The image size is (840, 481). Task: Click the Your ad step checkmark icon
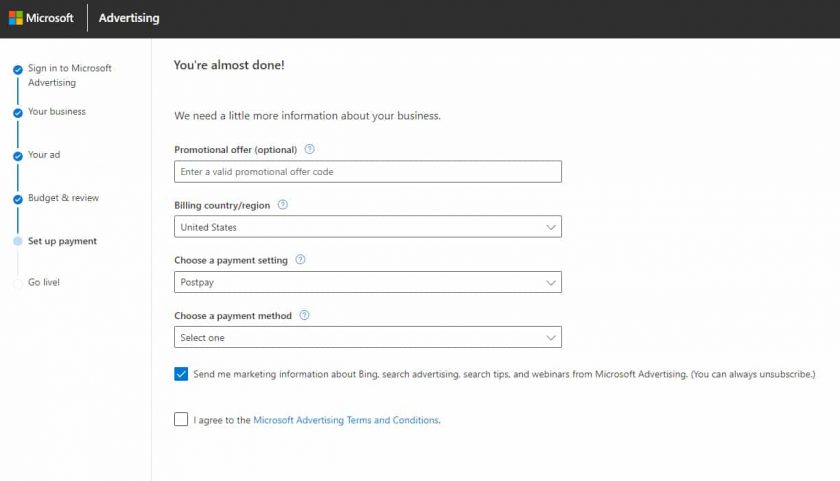(x=18, y=156)
